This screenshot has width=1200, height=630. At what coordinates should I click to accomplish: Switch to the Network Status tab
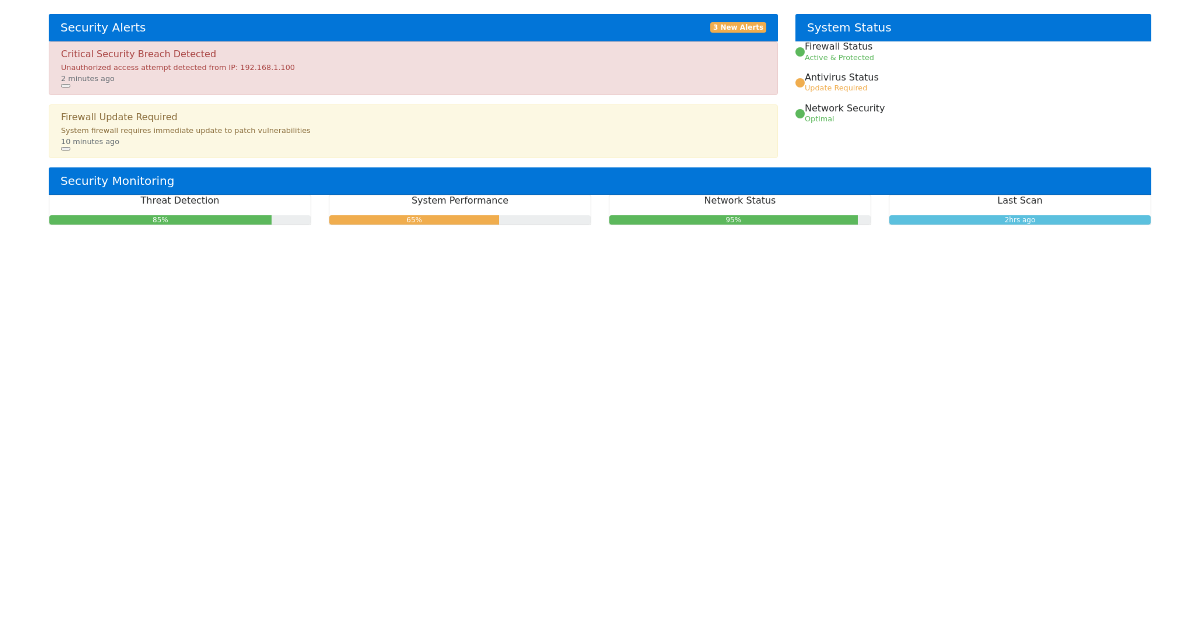coord(739,200)
